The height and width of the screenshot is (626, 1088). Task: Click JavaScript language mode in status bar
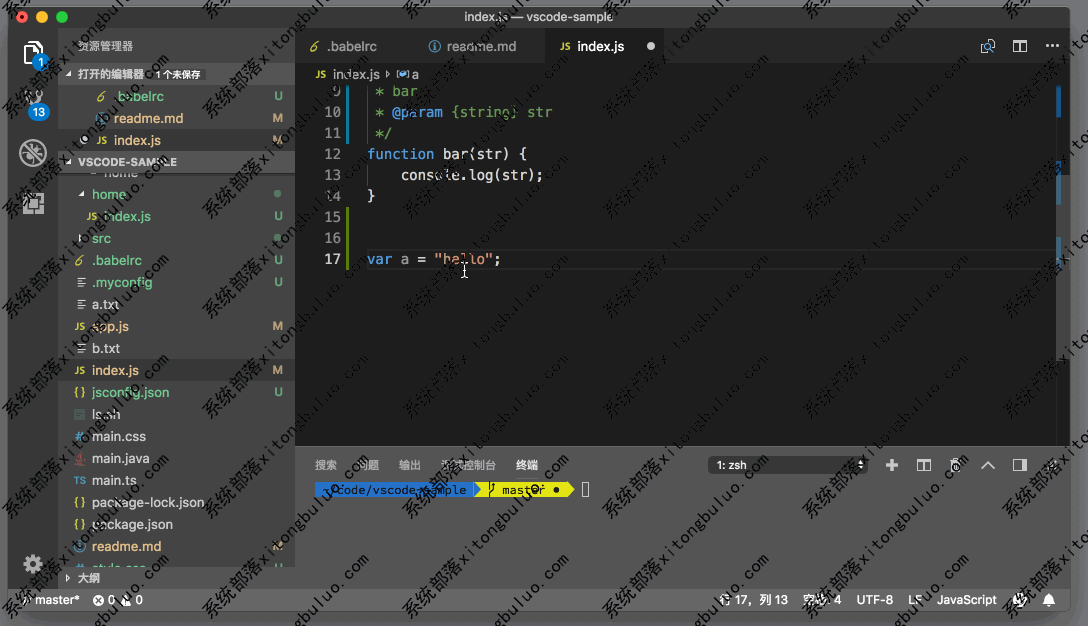[x=966, y=600]
